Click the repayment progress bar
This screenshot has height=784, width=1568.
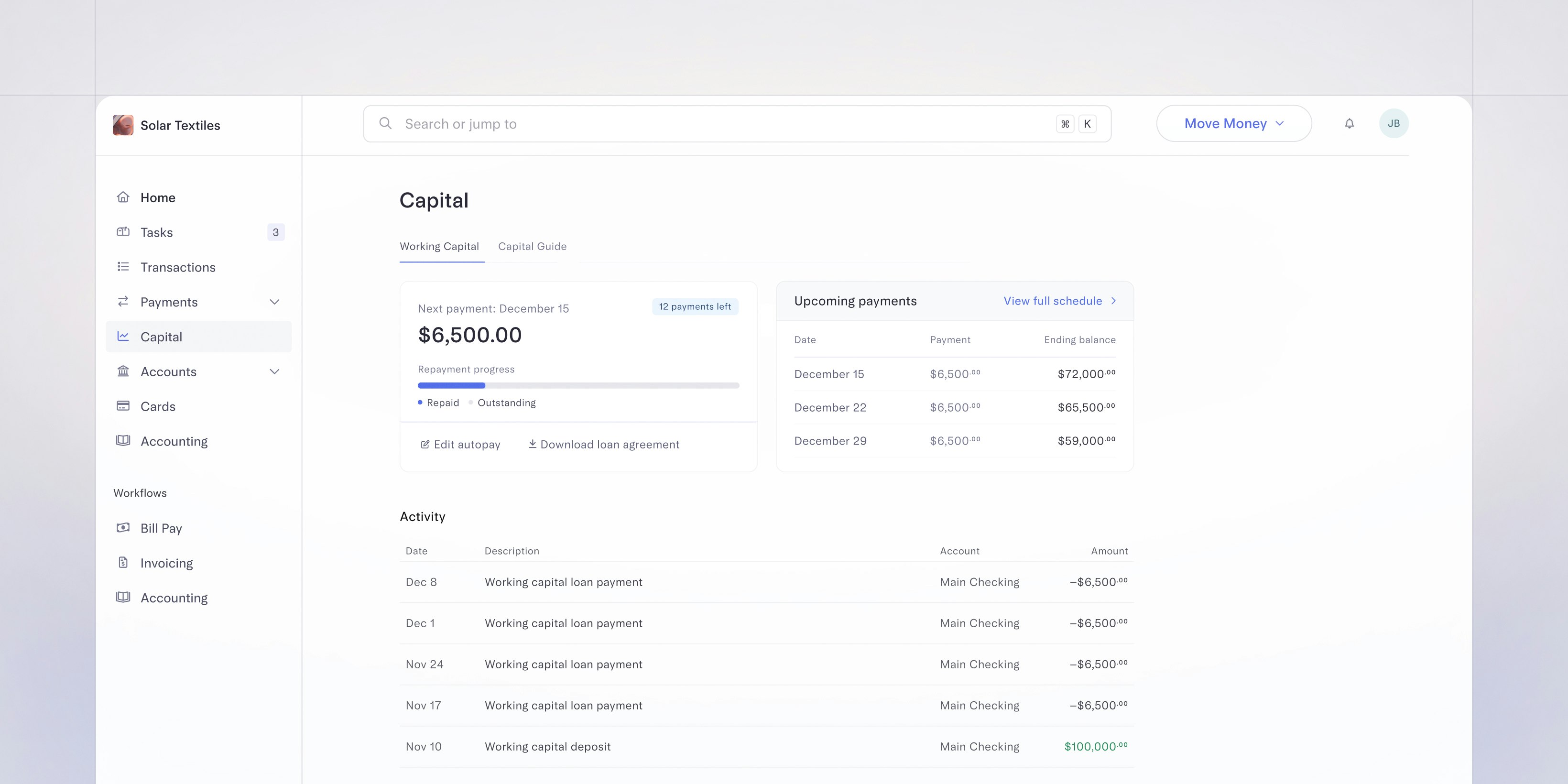(578, 385)
